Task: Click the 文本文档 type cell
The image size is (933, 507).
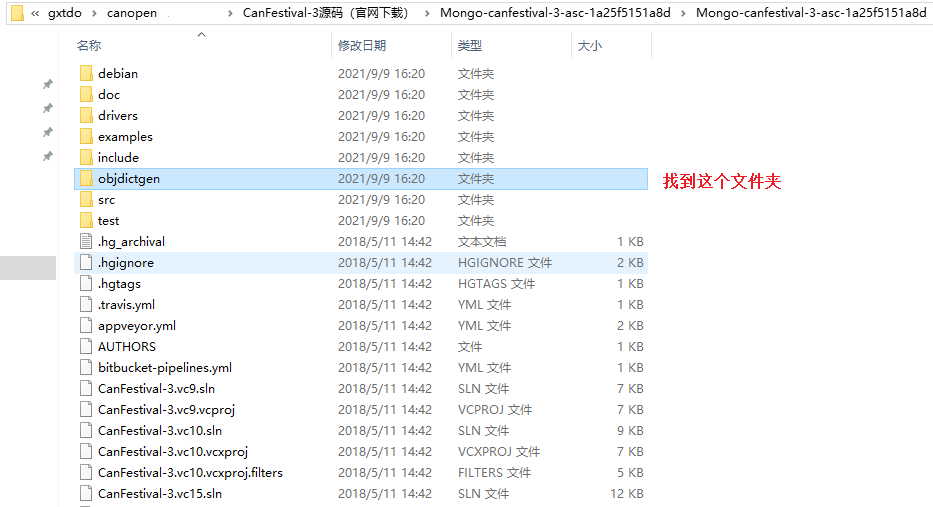Action: [x=481, y=242]
